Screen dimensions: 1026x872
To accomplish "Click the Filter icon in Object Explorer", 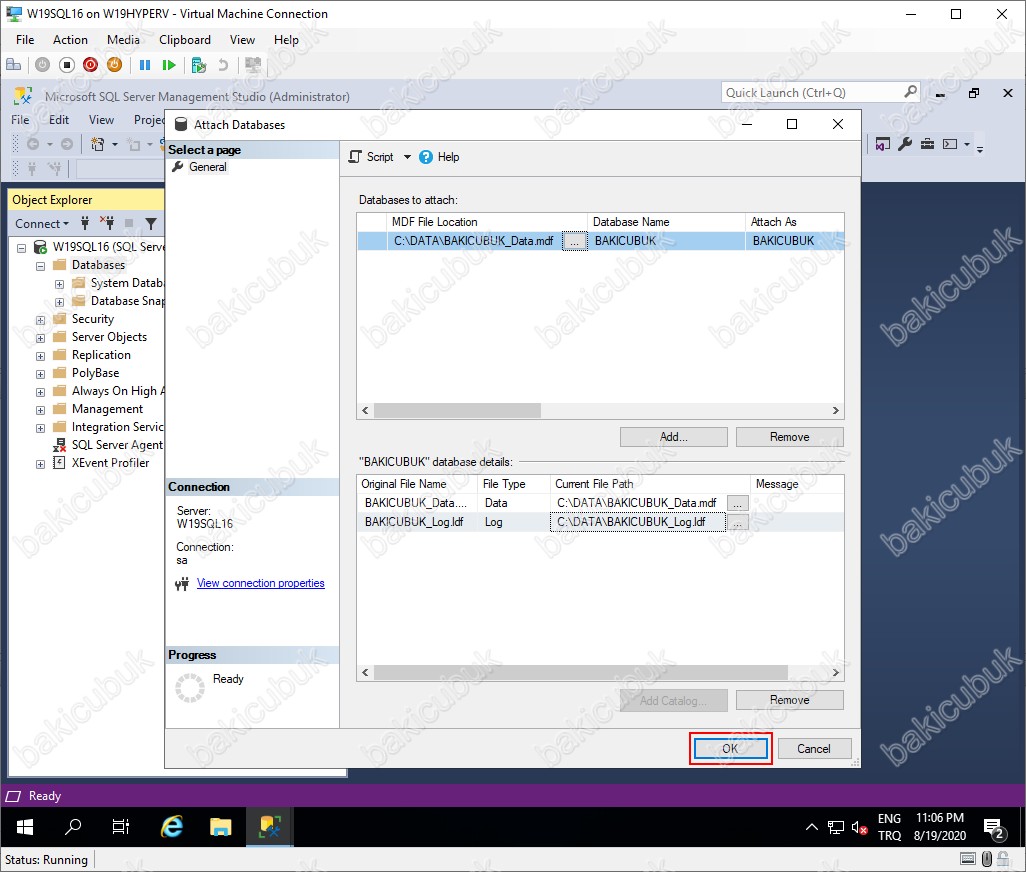I will click(151, 224).
